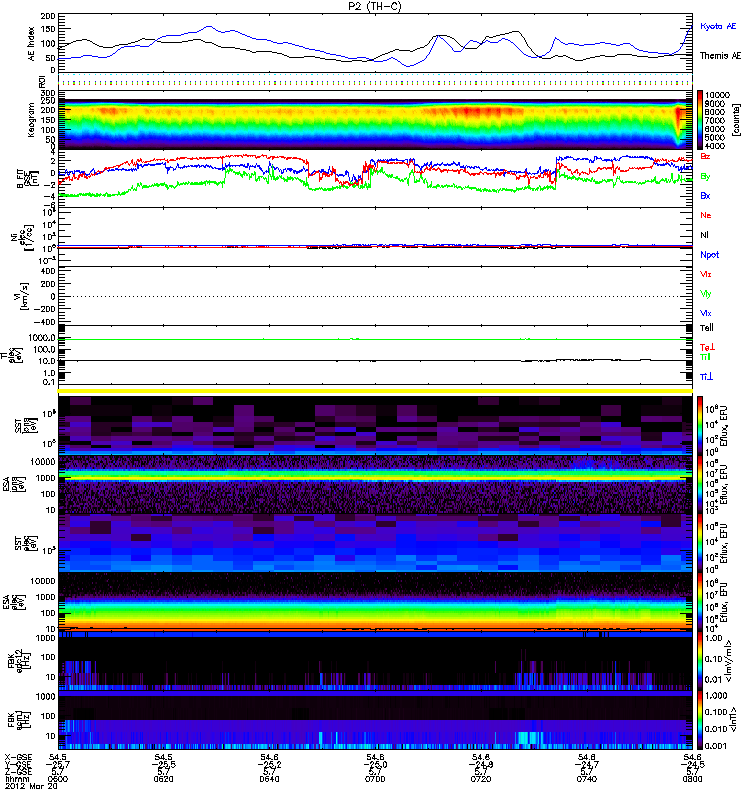
Task: Click the ROI dotted indicator strip
Action: [x=375, y=81]
